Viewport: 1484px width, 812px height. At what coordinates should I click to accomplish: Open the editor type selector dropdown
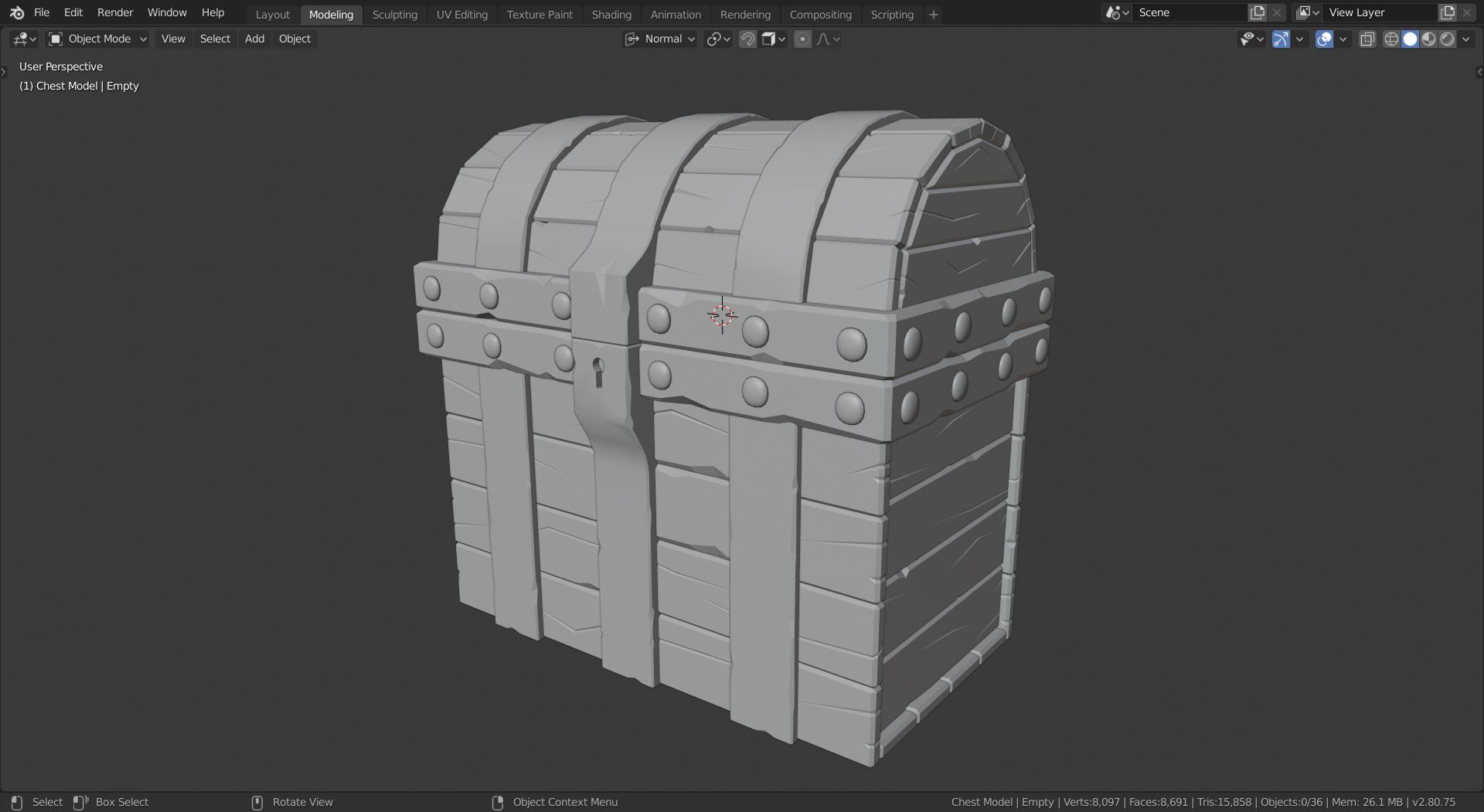pos(24,39)
